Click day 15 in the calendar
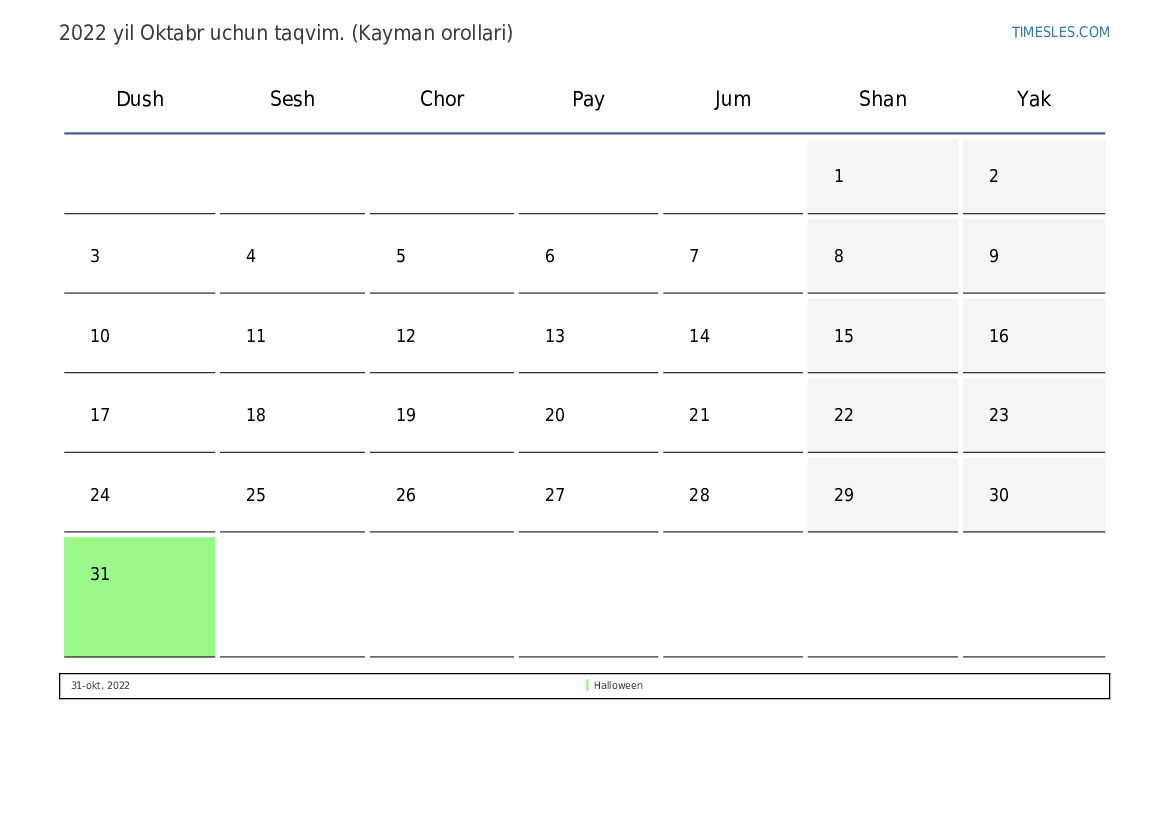The height and width of the screenshot is (827, 1169). click(x=883, y=336)
